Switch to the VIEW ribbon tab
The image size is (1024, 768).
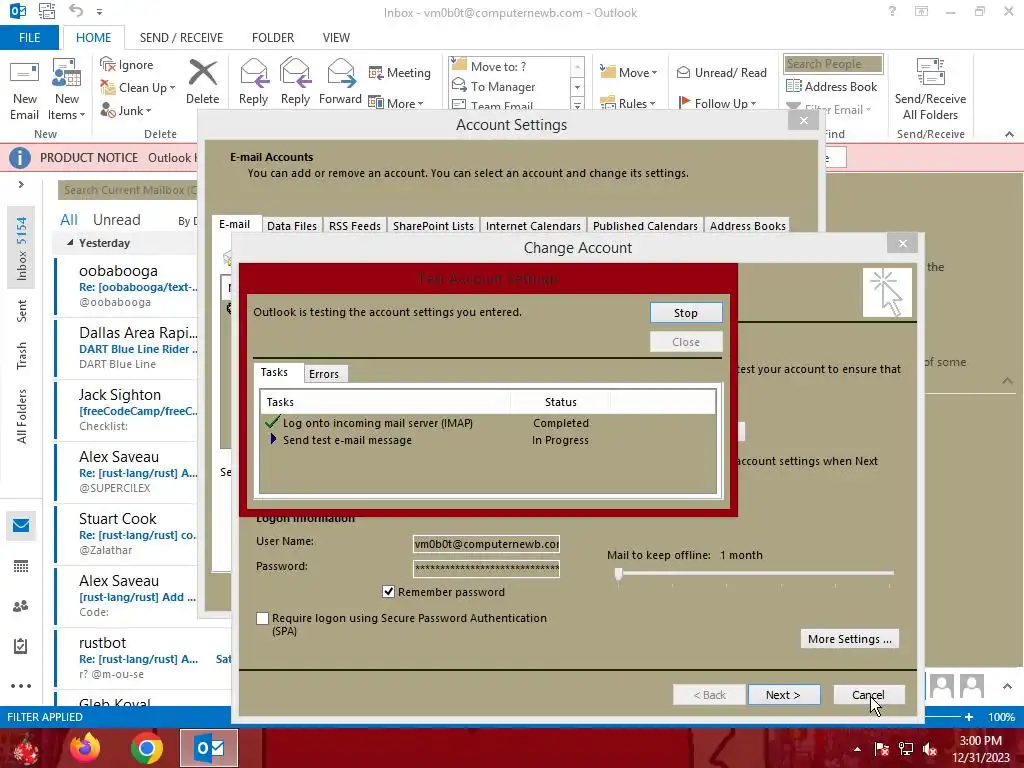(x=336, y=37)
